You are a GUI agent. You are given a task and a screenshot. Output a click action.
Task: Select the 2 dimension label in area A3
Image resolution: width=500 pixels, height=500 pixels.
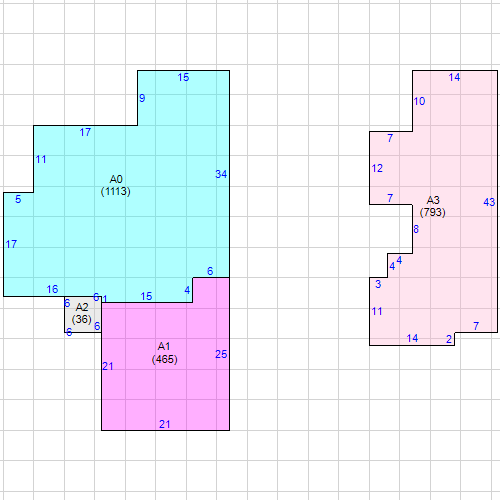[x=449, y=339]
